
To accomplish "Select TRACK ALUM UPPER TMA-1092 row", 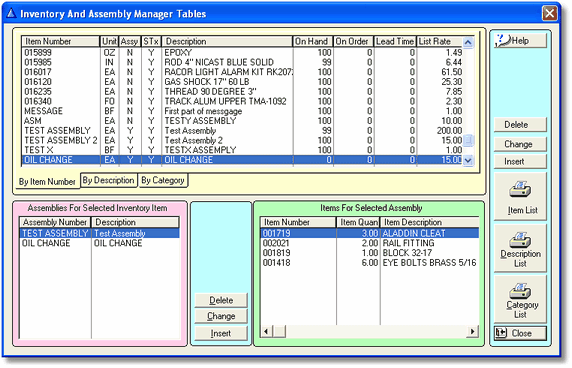I will 242,101.
